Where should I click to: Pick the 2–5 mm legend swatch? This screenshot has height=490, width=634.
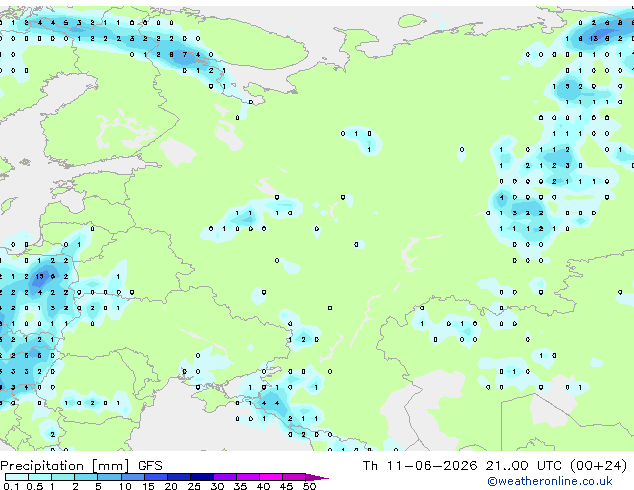(86, 477)
